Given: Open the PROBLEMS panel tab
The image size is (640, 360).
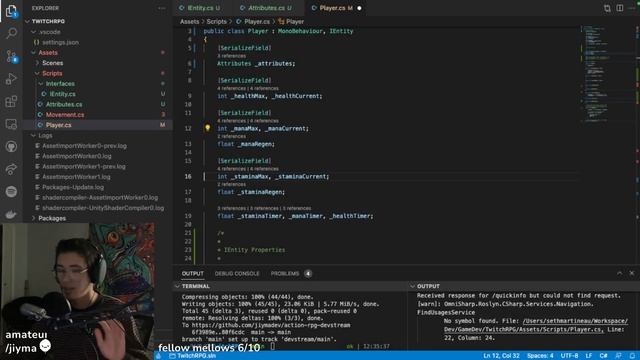Looking at the screenshot, I should tap(285, 273).
